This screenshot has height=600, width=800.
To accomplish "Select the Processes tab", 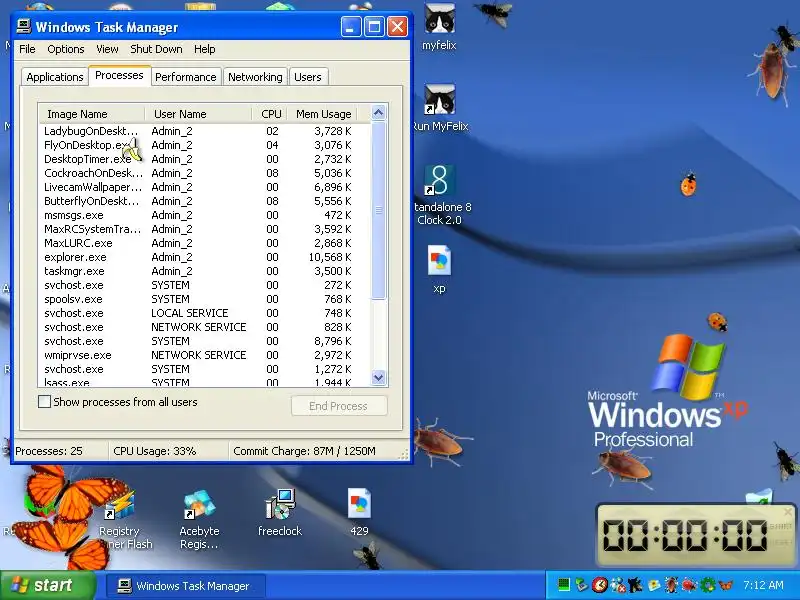I will click(119, 76).
